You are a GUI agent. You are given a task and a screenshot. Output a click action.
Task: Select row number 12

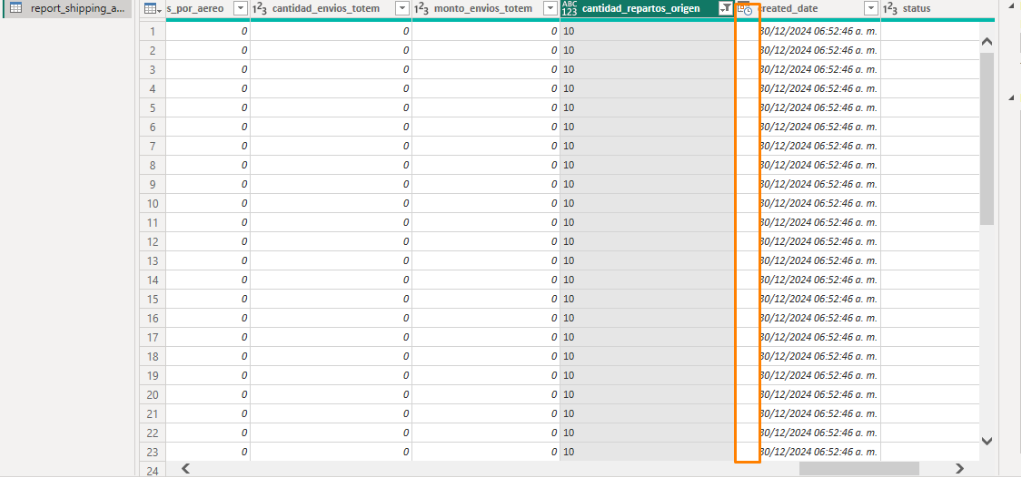coord(152,241)
